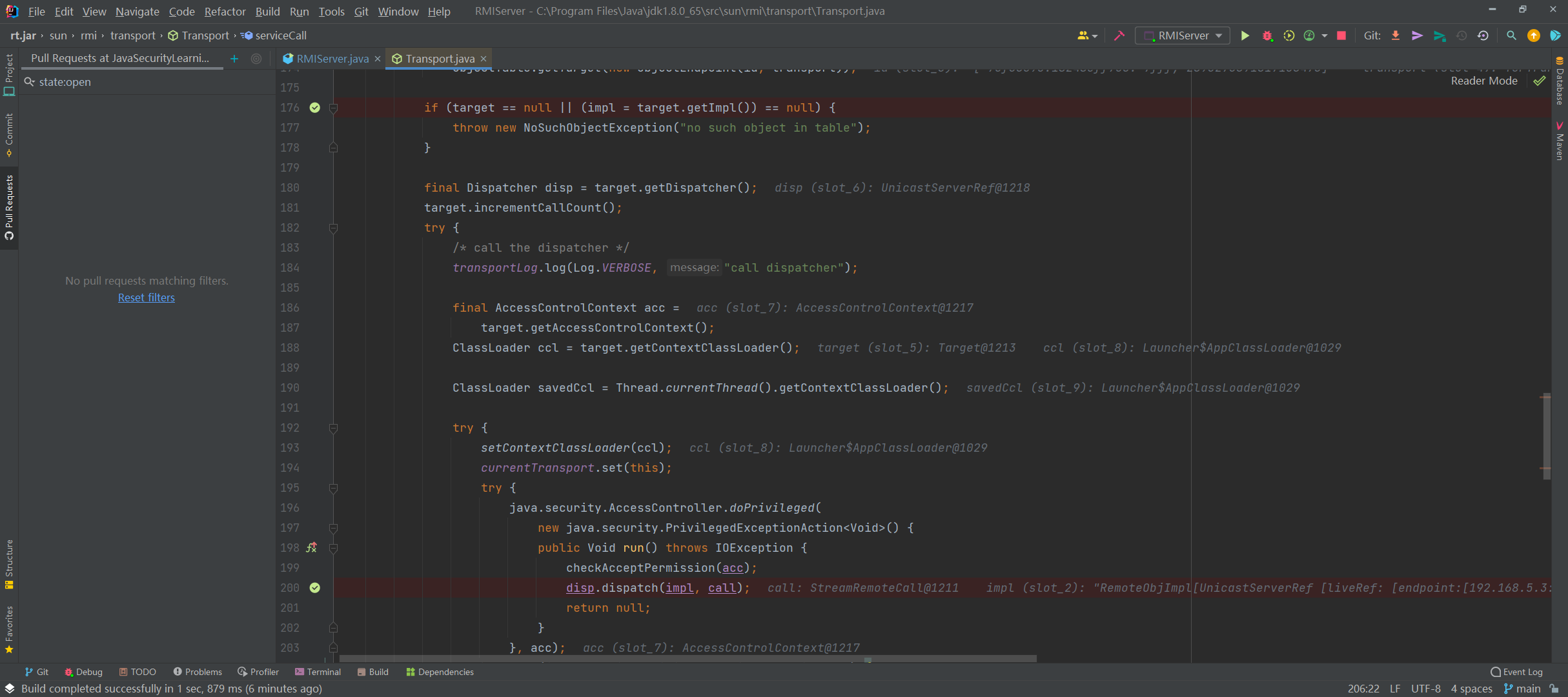The width and height of the screenshot is (1568, 697).
Task: Open the Refactor menu
Action: tap(224, 12)
